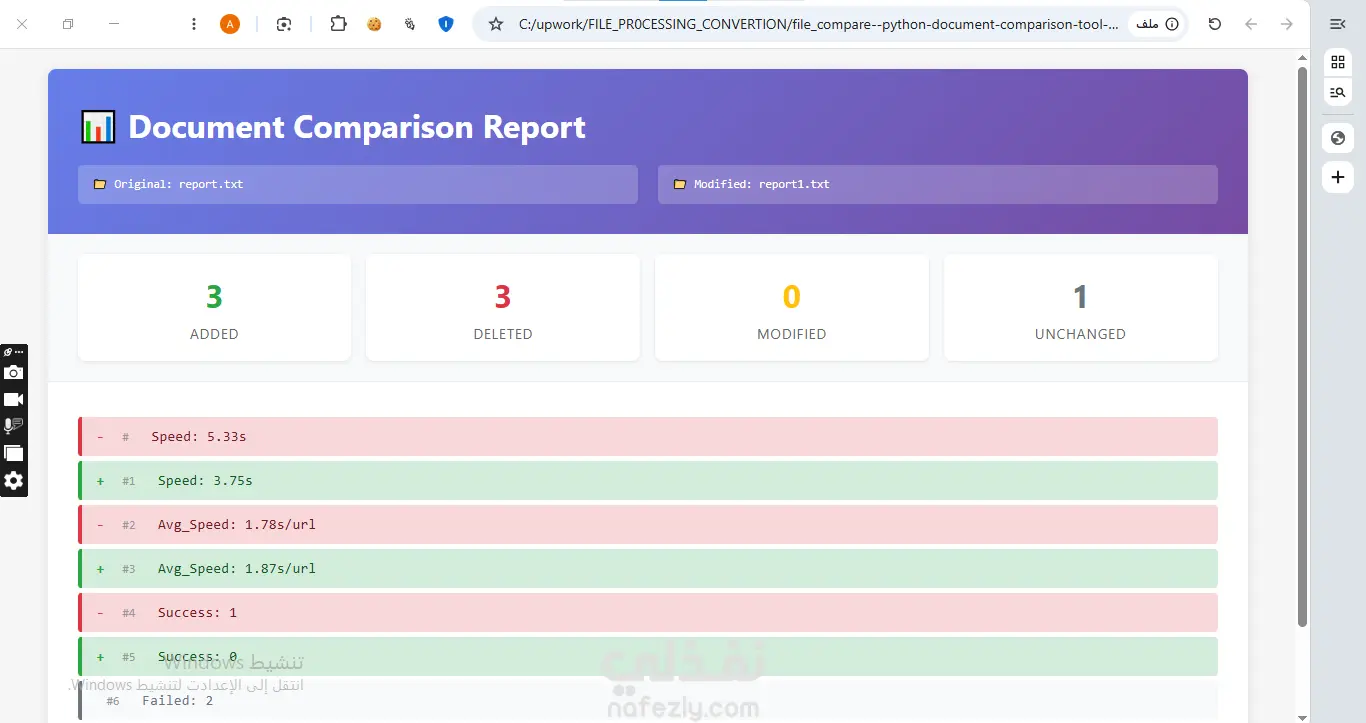Toggle the microphone in capture overlay

[13, 427]
